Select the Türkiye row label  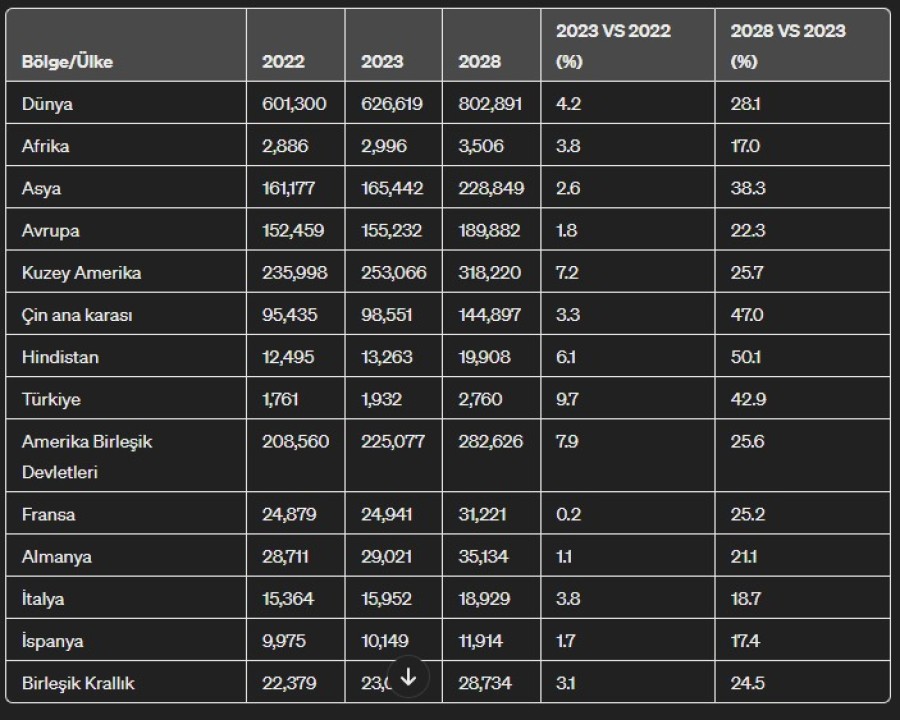[x=52, y=399]
